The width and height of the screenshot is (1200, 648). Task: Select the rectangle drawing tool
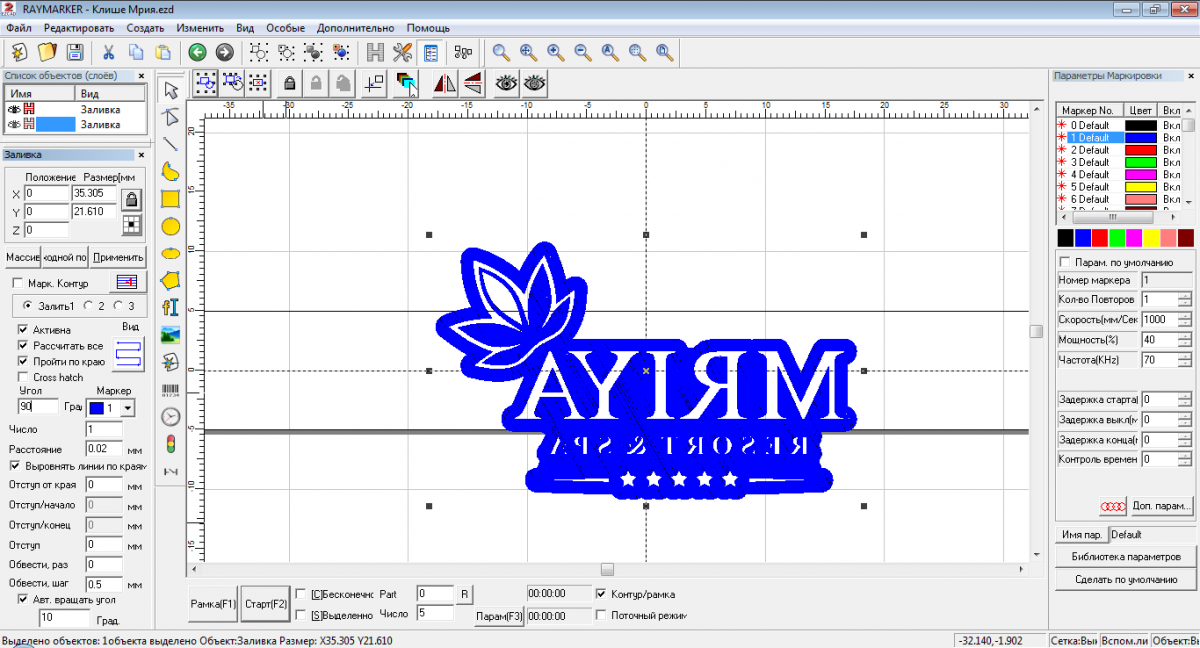coord(171,199)
